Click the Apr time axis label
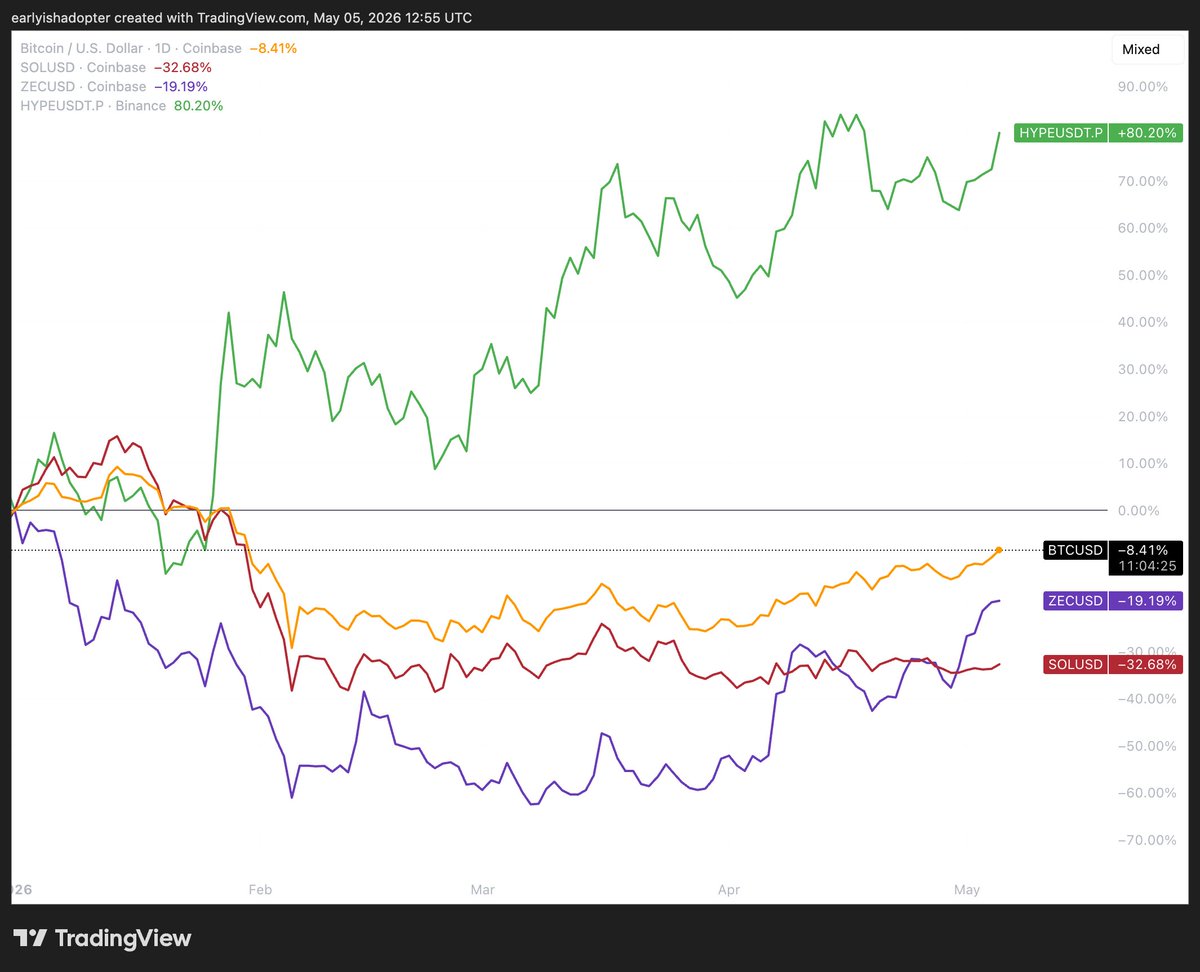The image size is (1200, 972). 731,889
